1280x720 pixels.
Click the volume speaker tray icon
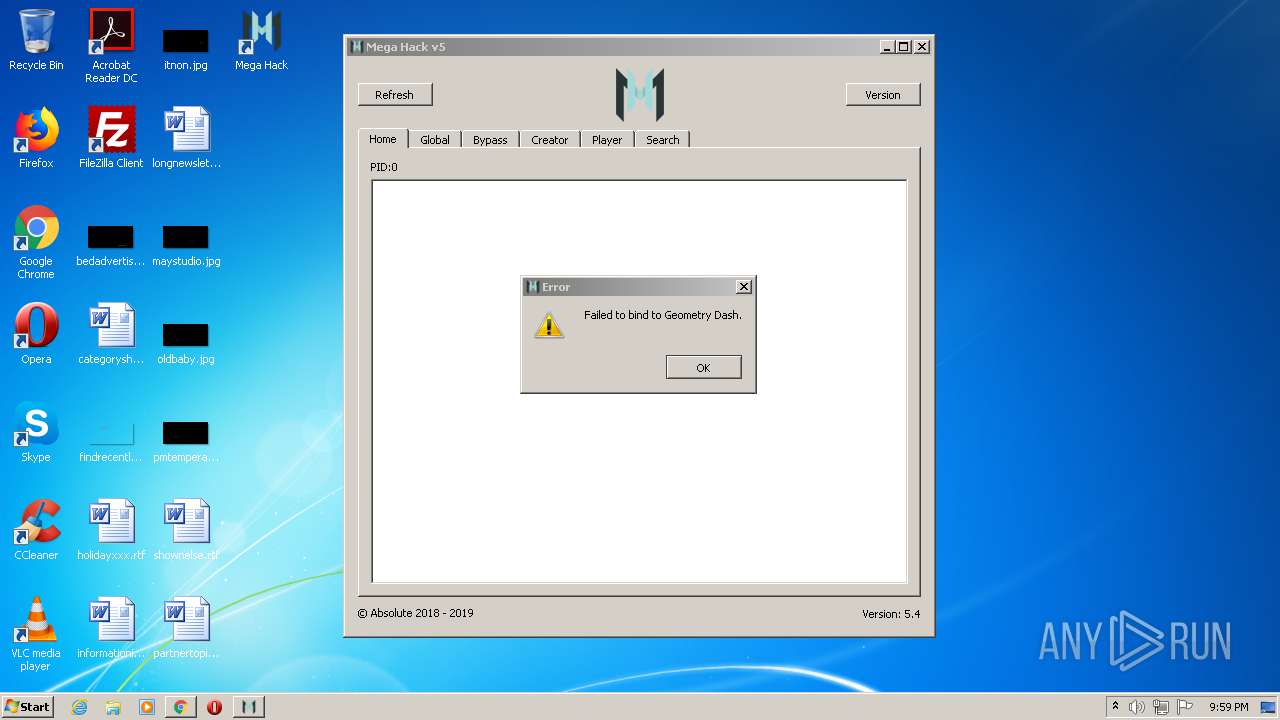coord(1137,707)
